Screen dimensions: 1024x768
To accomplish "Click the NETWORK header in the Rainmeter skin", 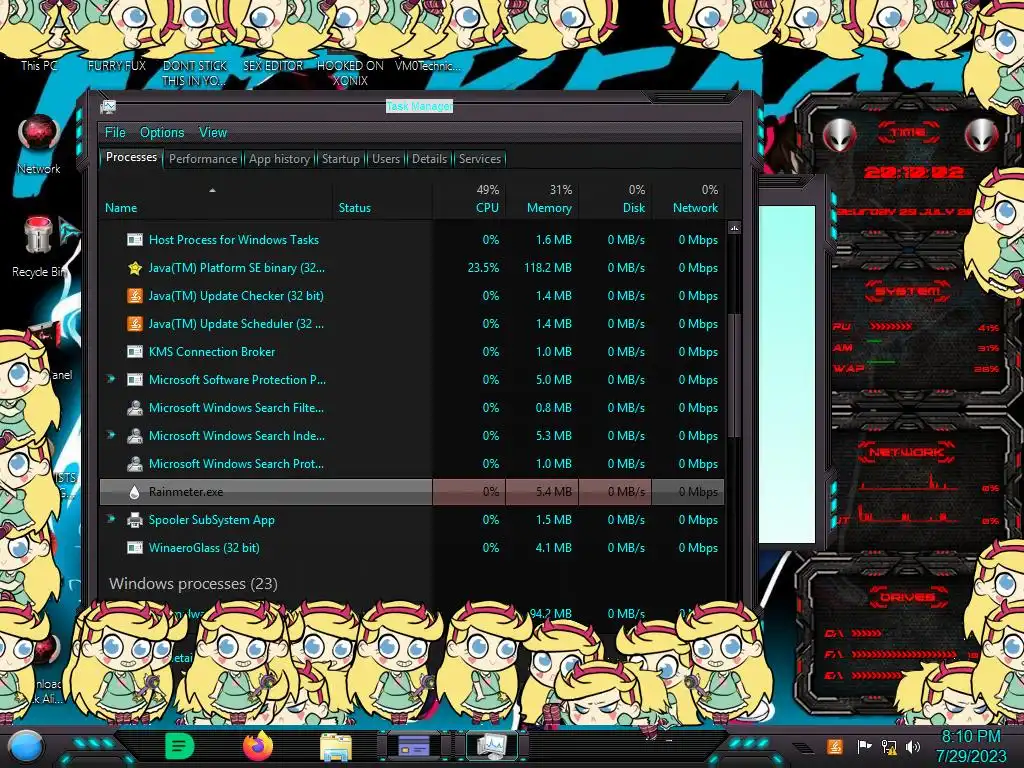I will (906, 452).
